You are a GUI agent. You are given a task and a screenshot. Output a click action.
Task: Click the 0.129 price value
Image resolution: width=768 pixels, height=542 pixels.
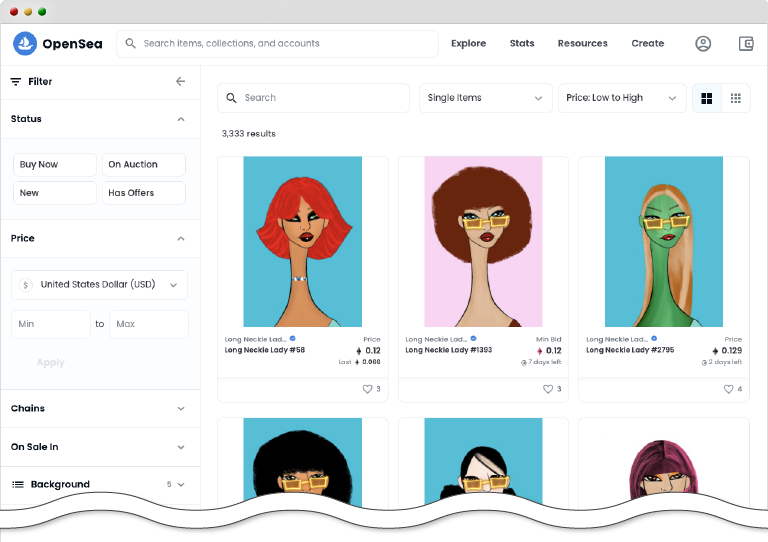coord(731,351)
